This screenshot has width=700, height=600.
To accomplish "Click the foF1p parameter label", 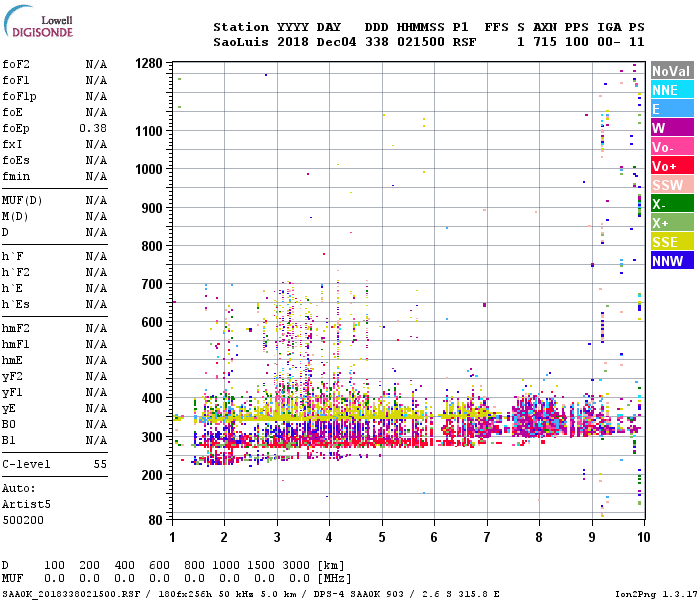I will pyautogui.click(x=19, y=96).
